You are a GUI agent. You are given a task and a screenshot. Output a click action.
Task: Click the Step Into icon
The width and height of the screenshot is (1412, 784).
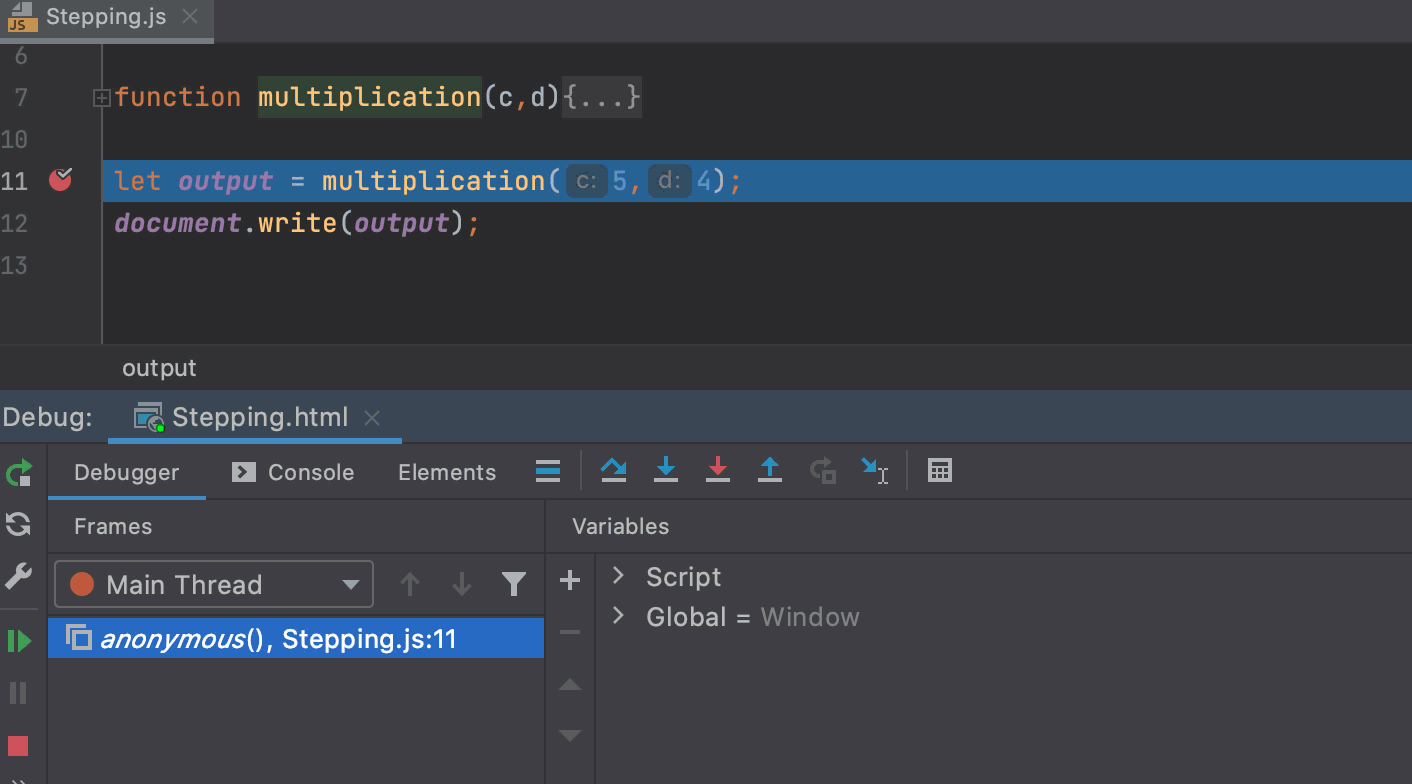click(665, 470)
